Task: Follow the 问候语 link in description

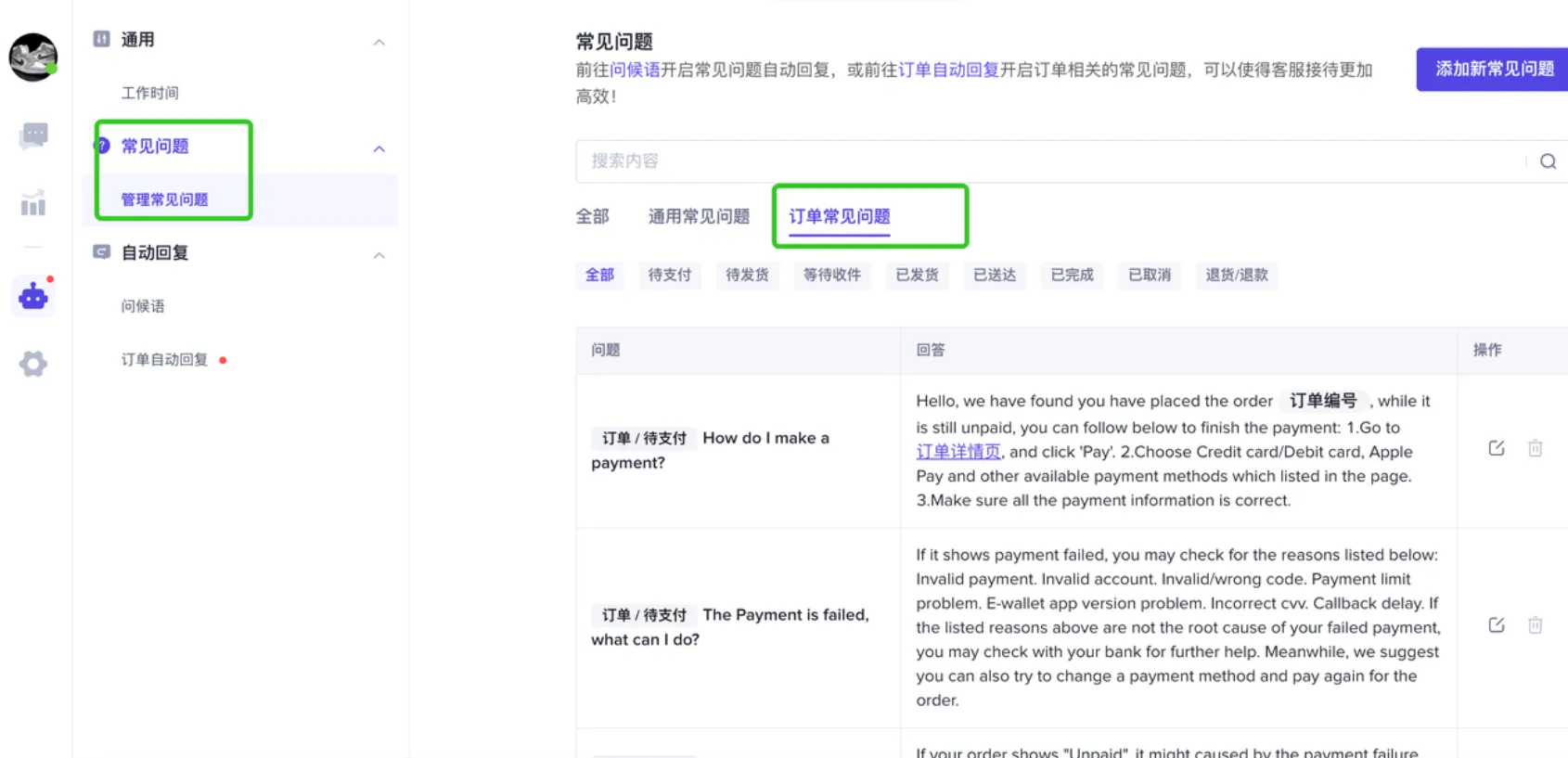Action: click(635, 70)
